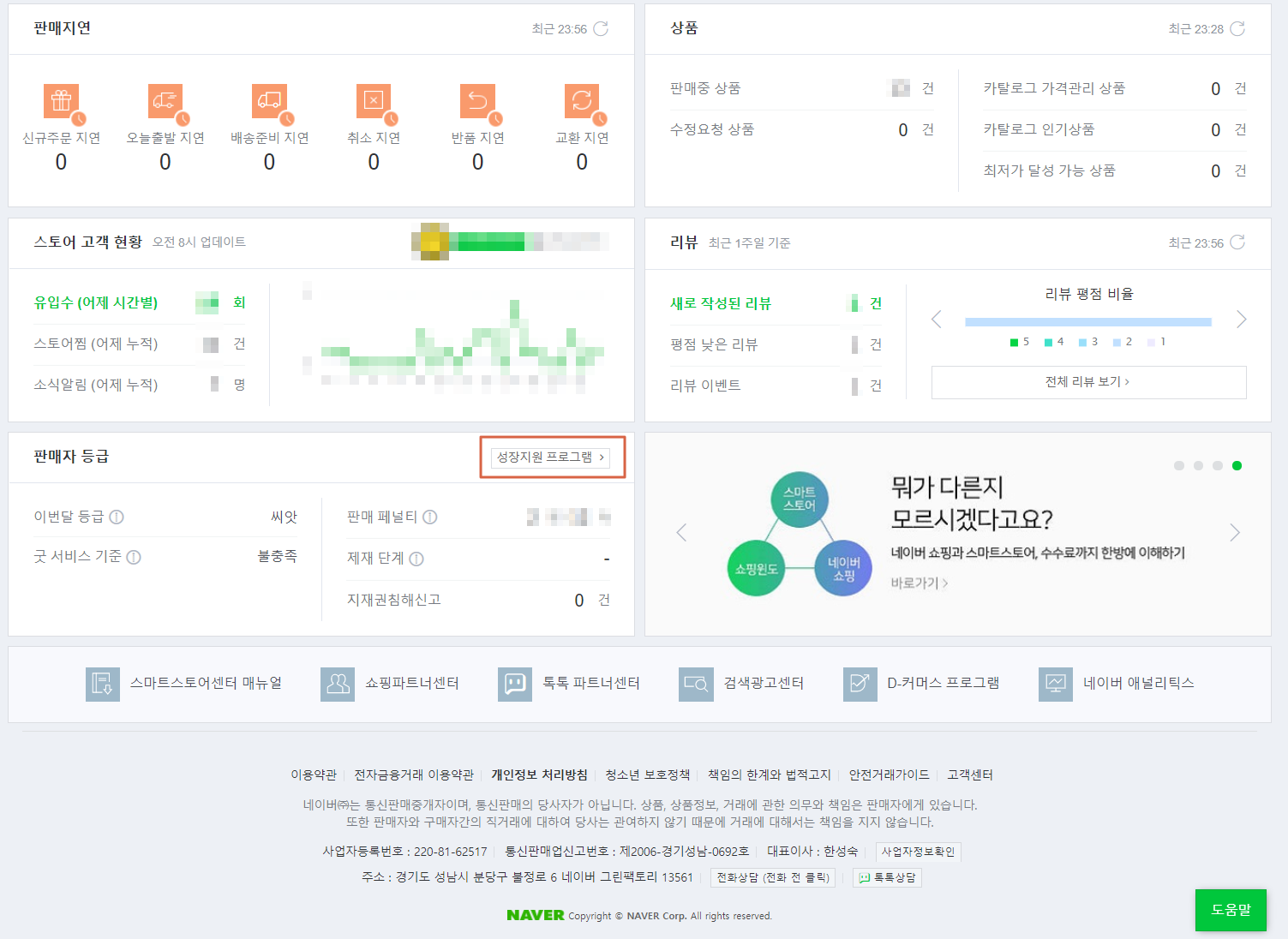Select 평점 낮은 리뷰 row
Screen dimensions: 1288x939
click(x=776, y=344)
